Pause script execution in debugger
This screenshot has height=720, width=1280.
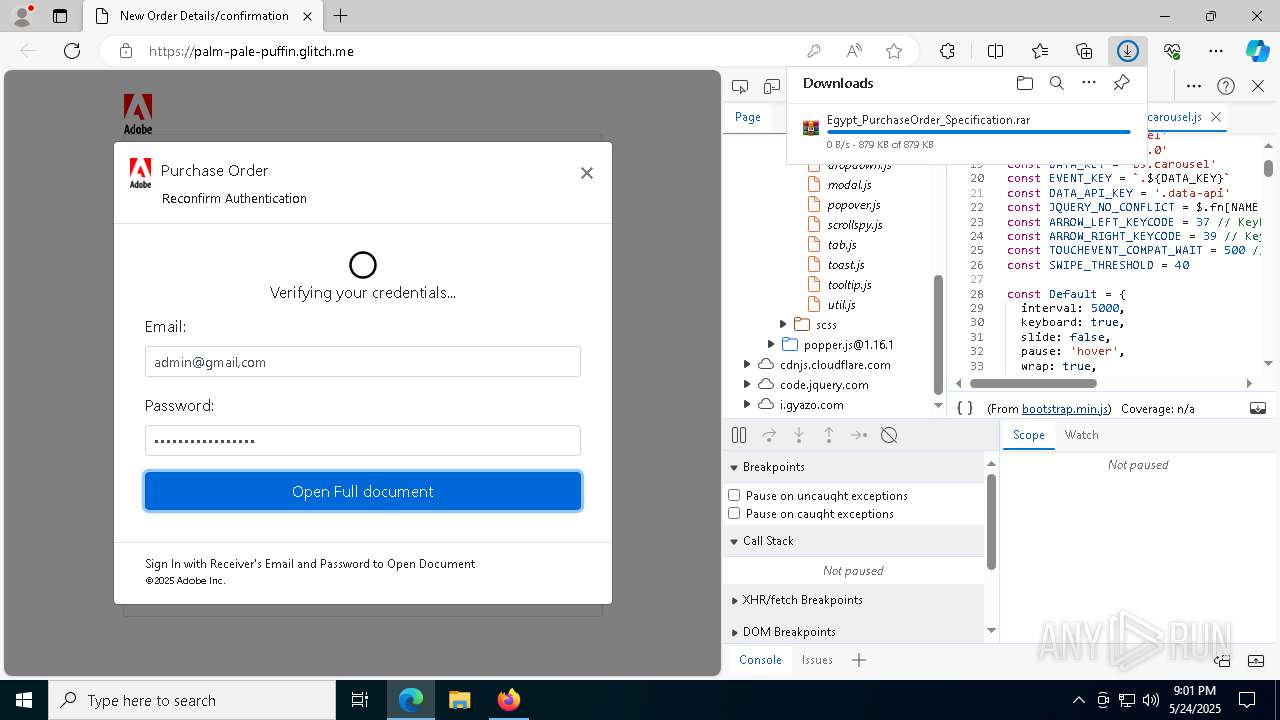coord(739,435)
